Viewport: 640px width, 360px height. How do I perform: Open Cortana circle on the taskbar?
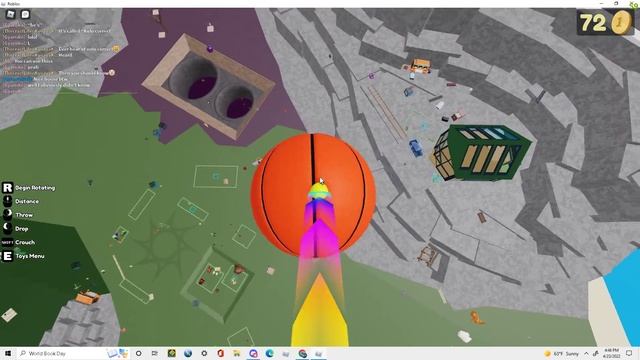(138, 353)
